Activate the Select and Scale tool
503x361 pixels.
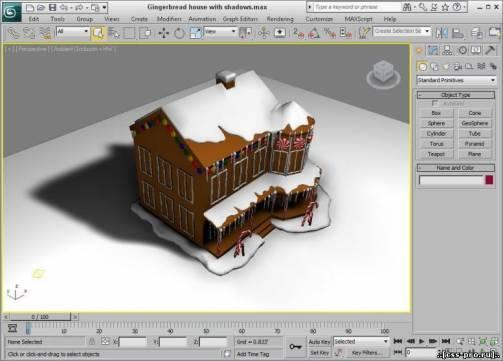coord(195,33)
